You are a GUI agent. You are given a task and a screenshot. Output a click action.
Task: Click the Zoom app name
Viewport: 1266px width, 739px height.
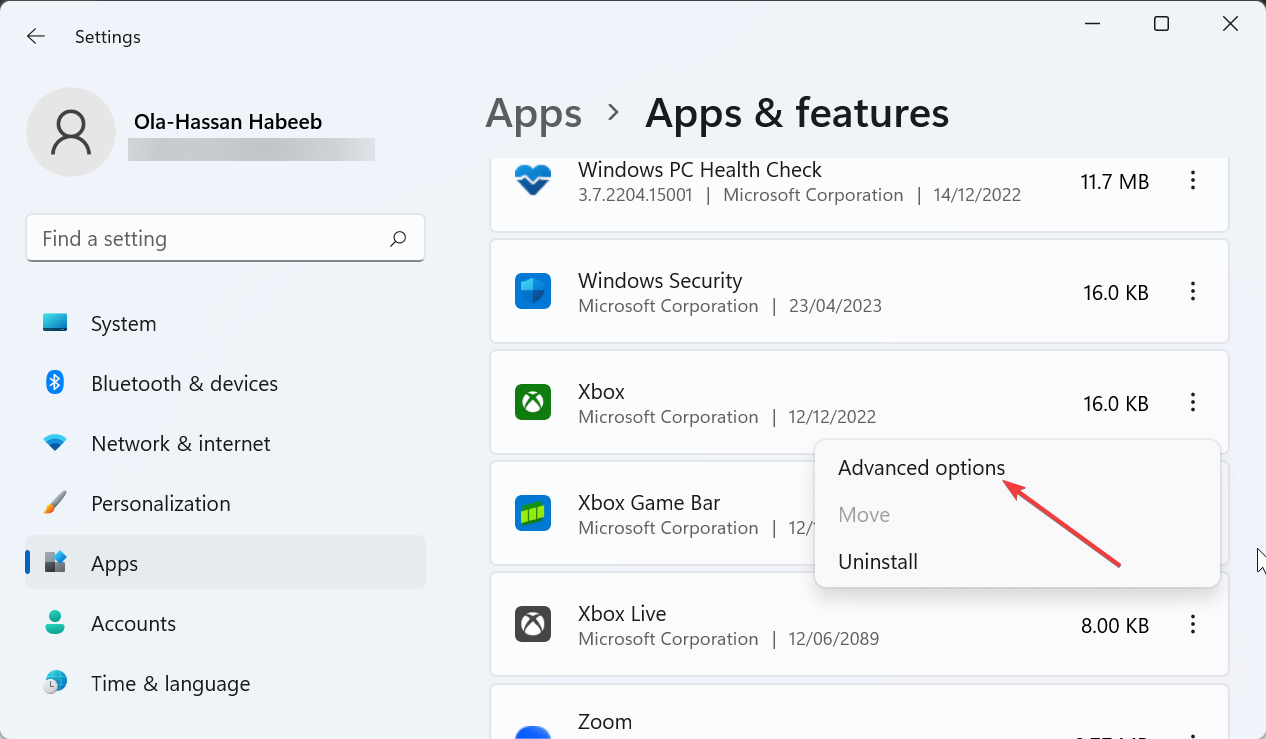605,721
